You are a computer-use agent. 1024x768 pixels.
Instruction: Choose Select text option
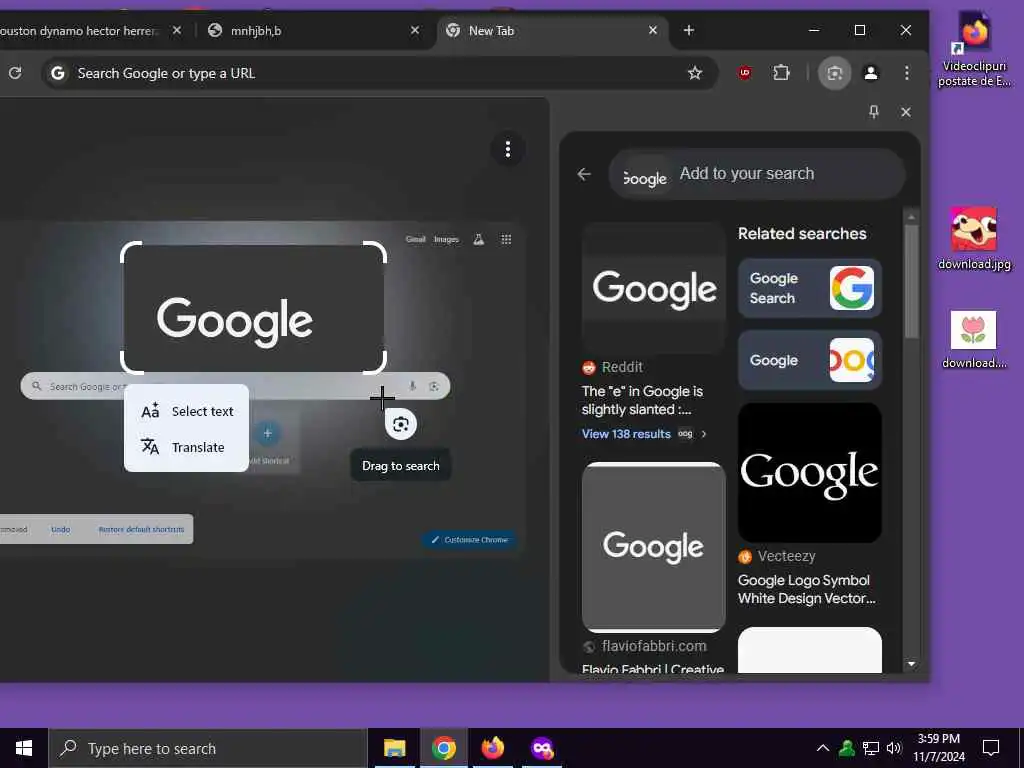tap(187, 411)
